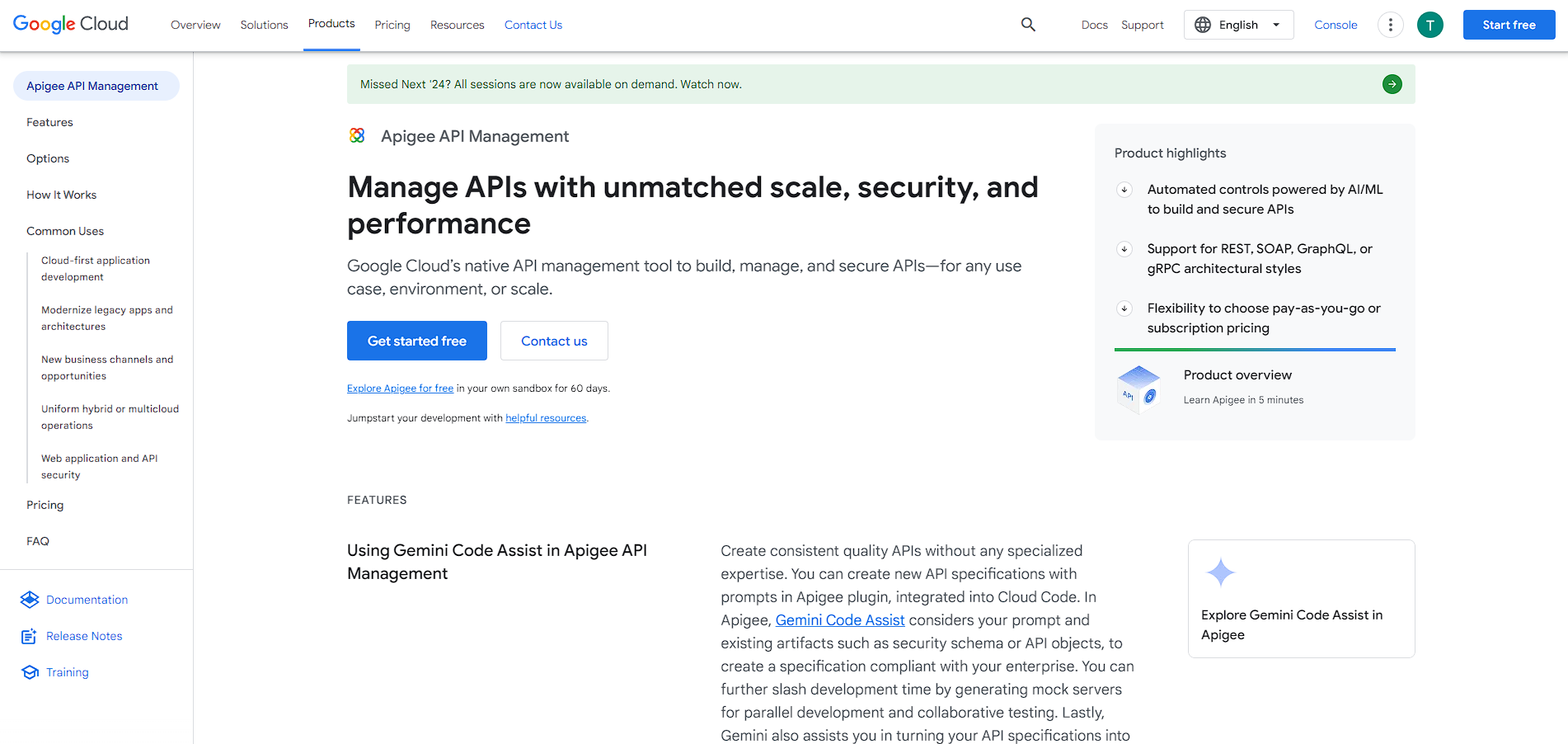This screenshot has width=1568, height=744.
Task: Follow the helpful resources link
Action: [546, 418]
